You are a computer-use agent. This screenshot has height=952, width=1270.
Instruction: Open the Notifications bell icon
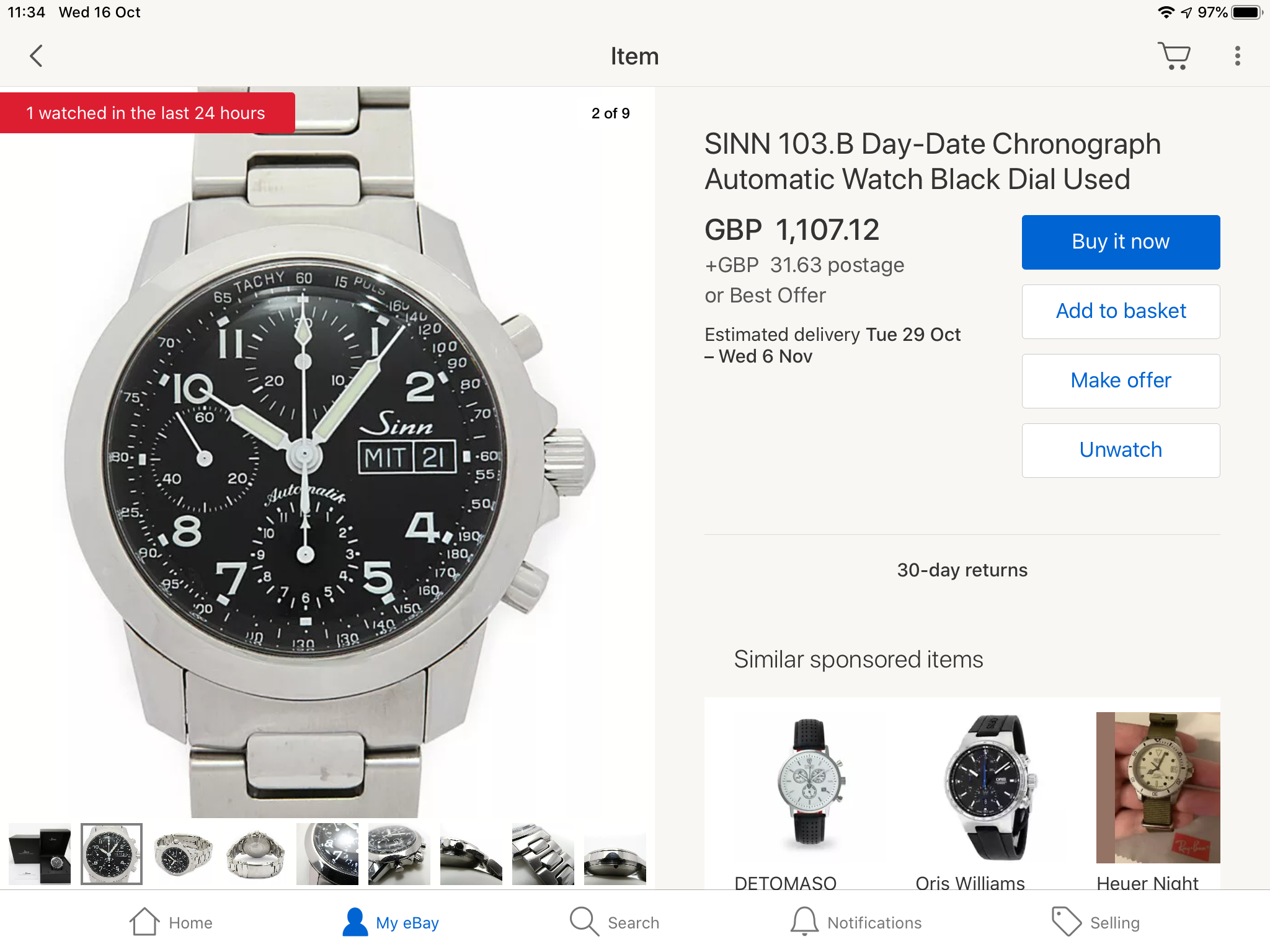point(804,922)
